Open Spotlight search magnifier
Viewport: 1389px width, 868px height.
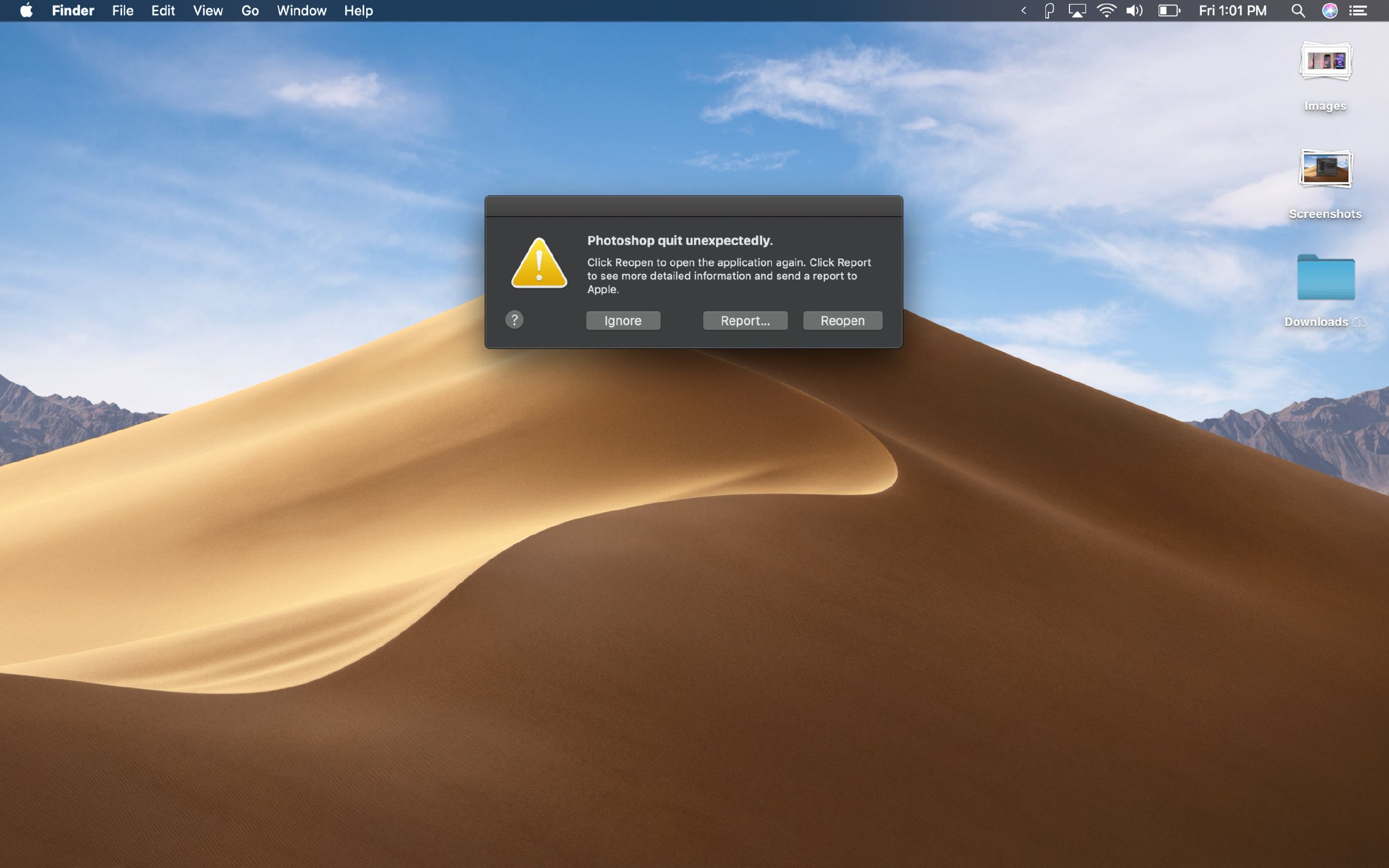(1298, 11)
